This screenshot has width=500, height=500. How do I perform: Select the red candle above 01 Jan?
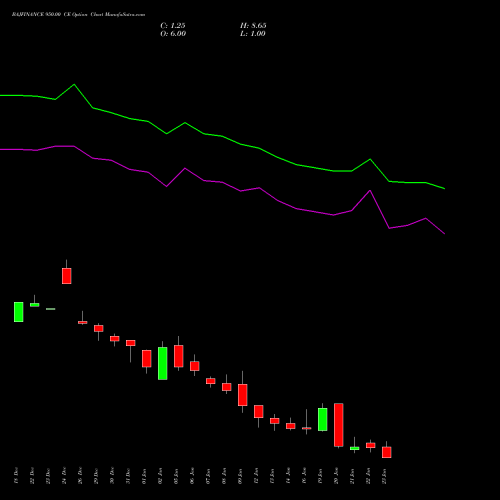pyautogui.click(x=147, y=359)
